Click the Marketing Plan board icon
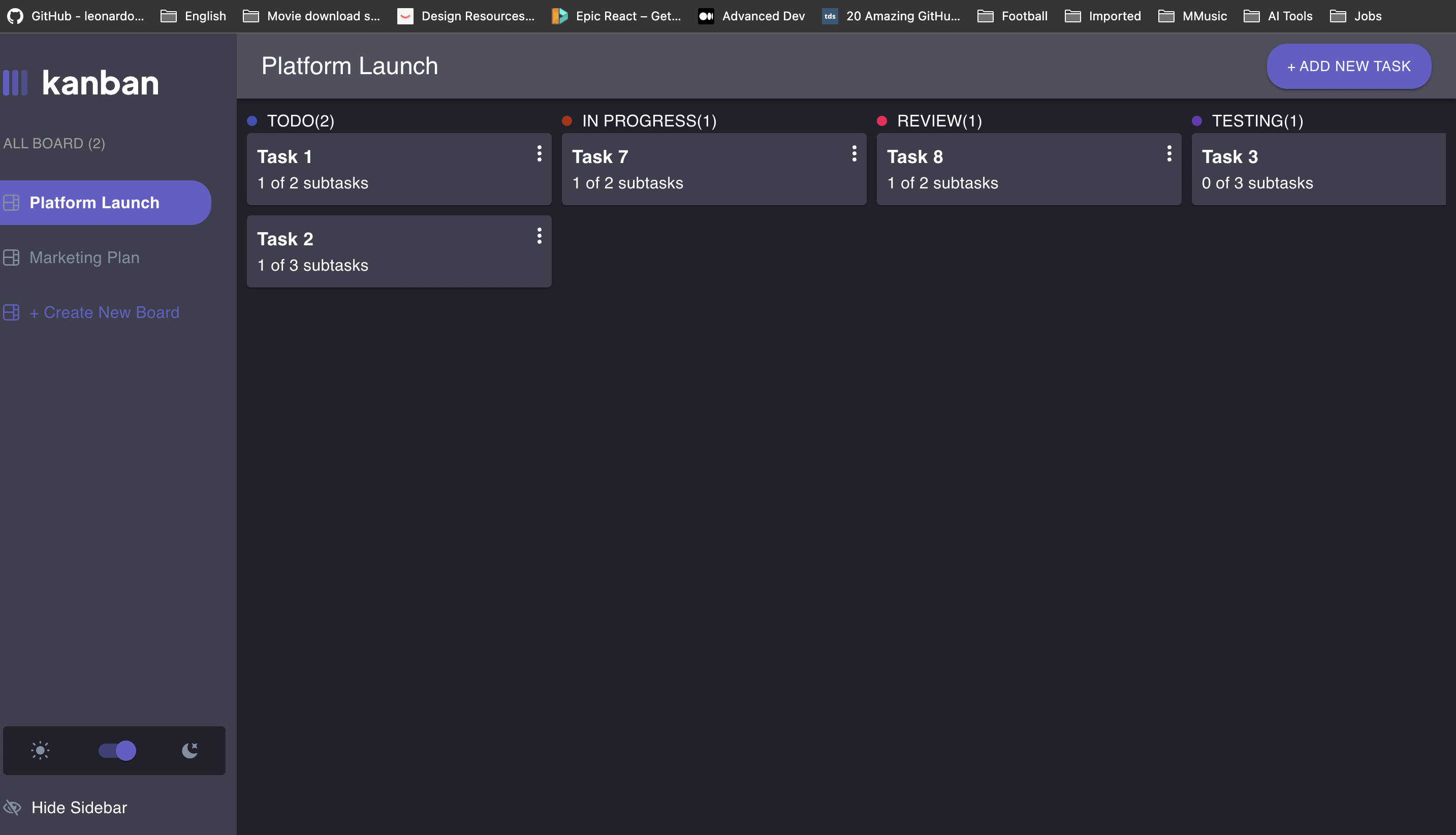1456x835 pixels. click(12, 258)
